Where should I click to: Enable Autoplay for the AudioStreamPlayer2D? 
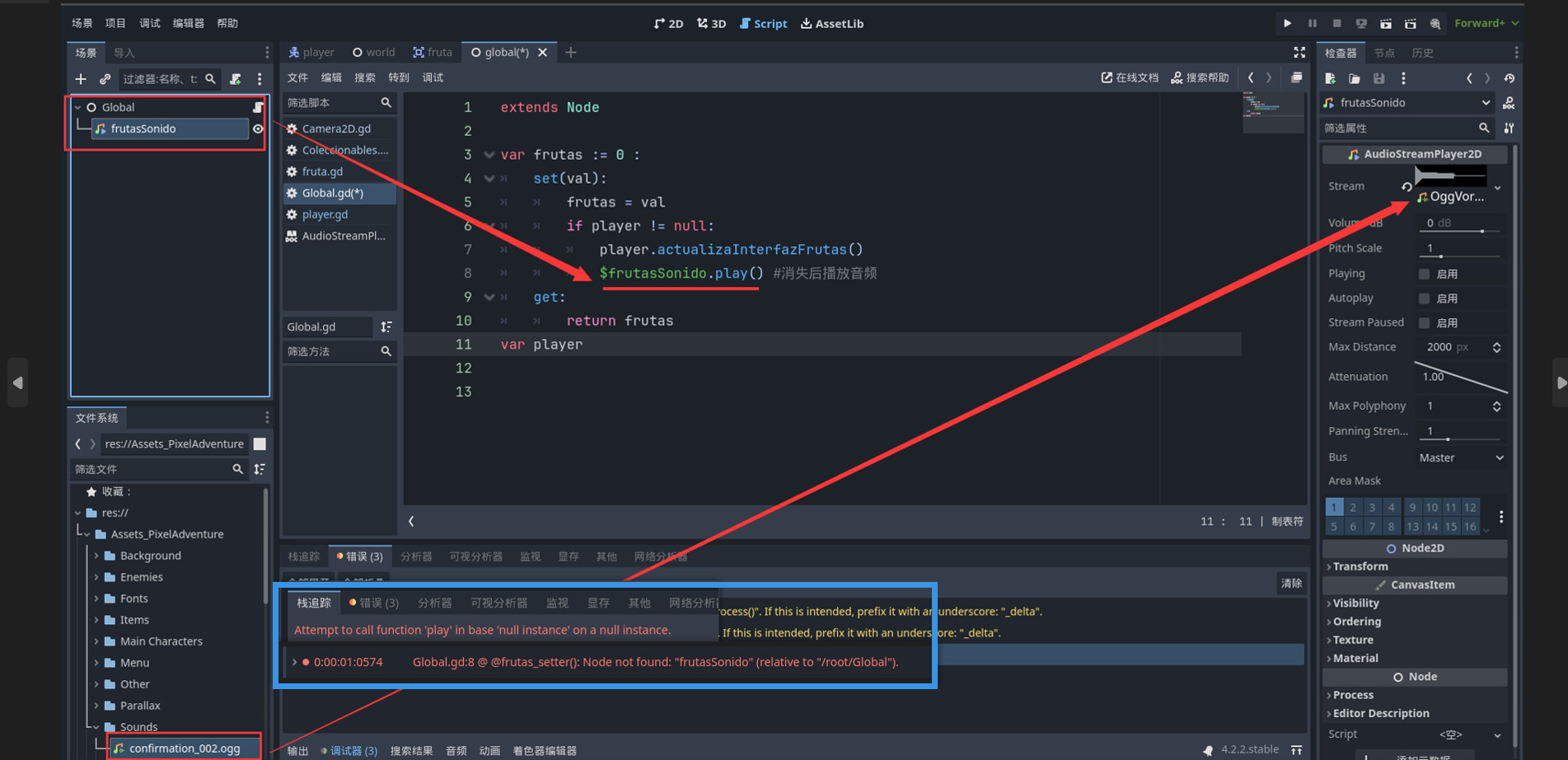1424,298
